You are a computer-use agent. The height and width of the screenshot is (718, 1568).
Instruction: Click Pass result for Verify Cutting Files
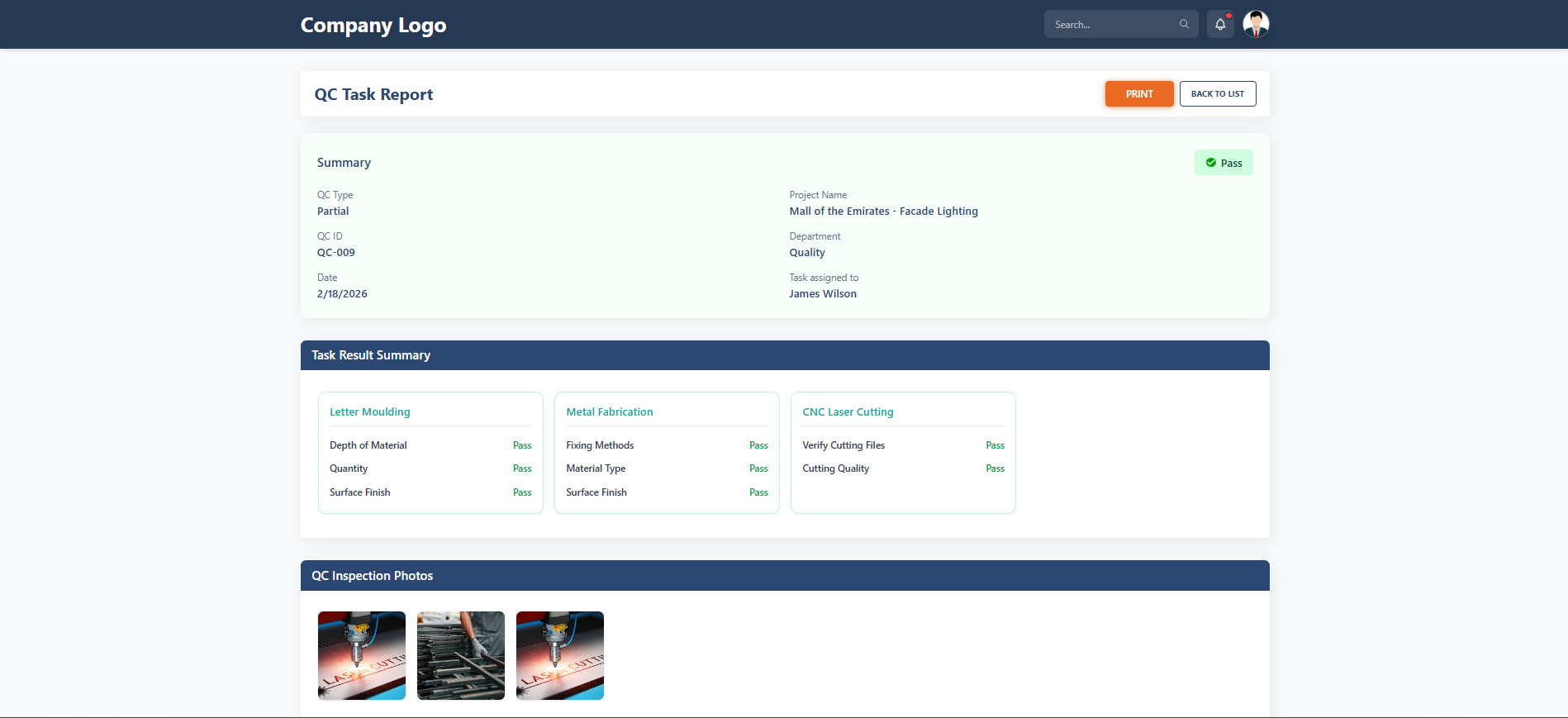tap(995, 445)
